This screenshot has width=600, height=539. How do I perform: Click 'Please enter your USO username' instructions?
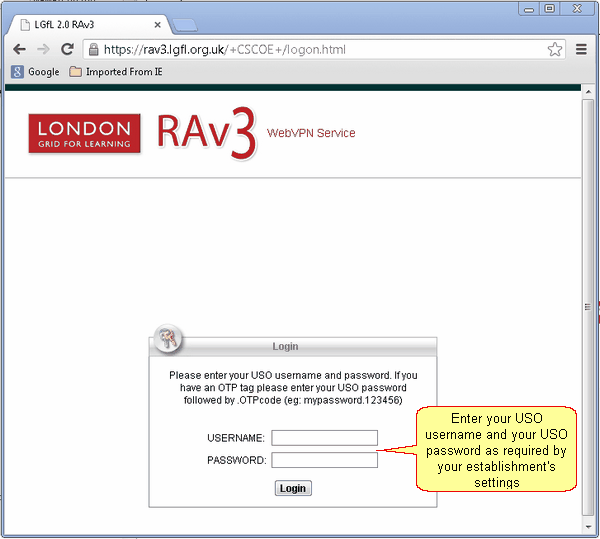[x=293, y=388]
